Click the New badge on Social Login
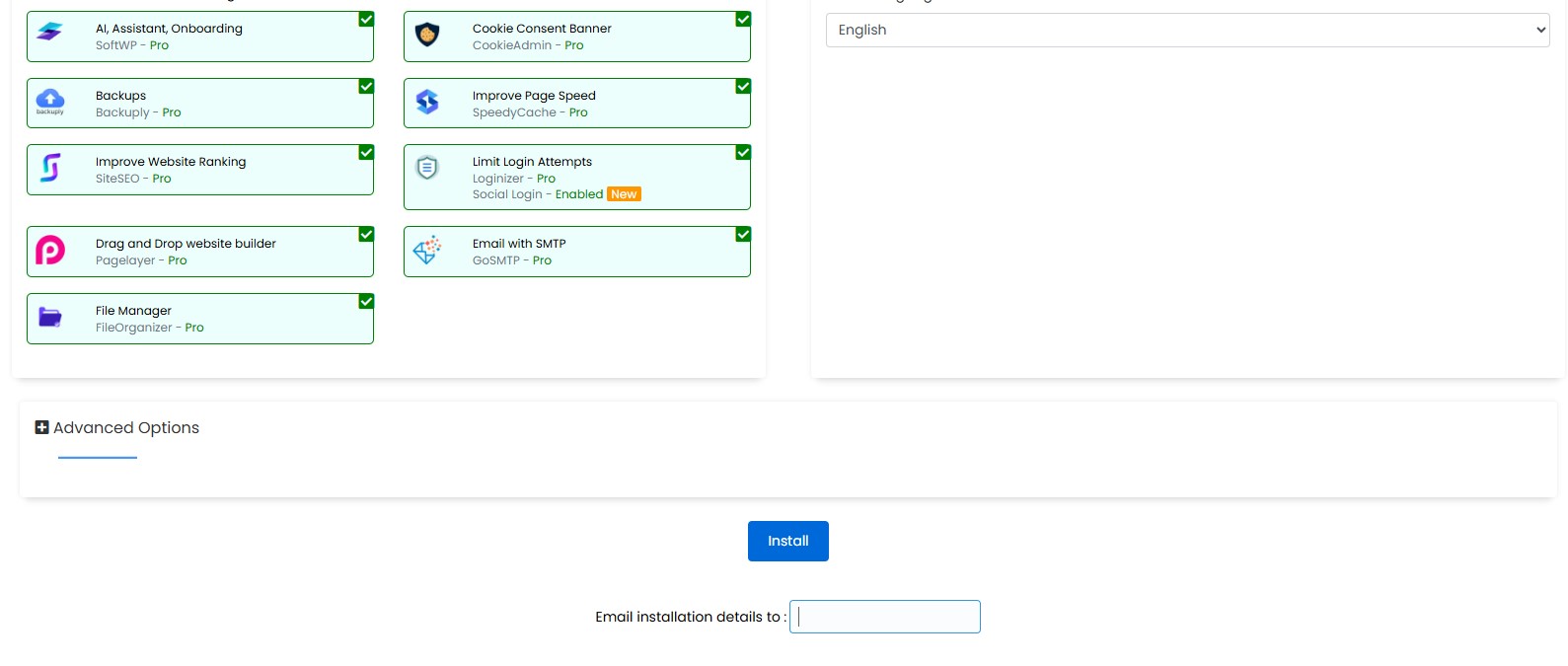The image size is (1568, 666). point(624,194)
